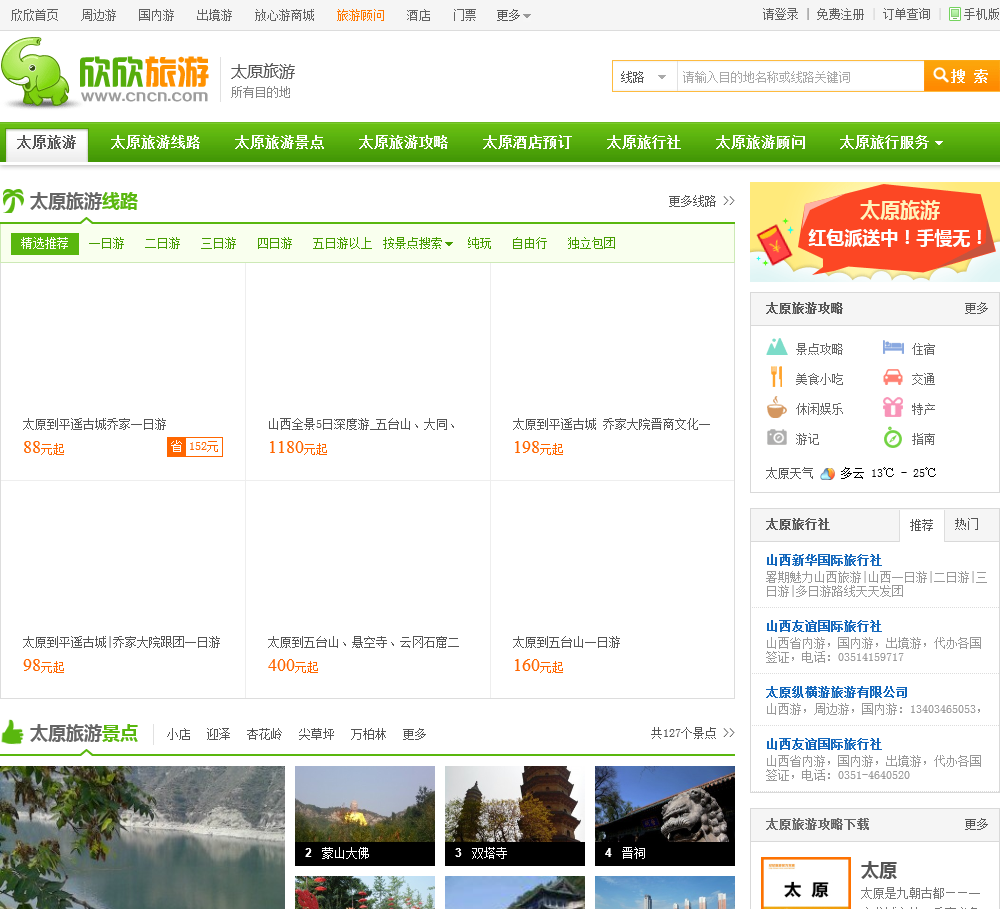This screenshot has height=909, width=1000.
Task: Open the 线路 search type dropdown
Action: 643,77
